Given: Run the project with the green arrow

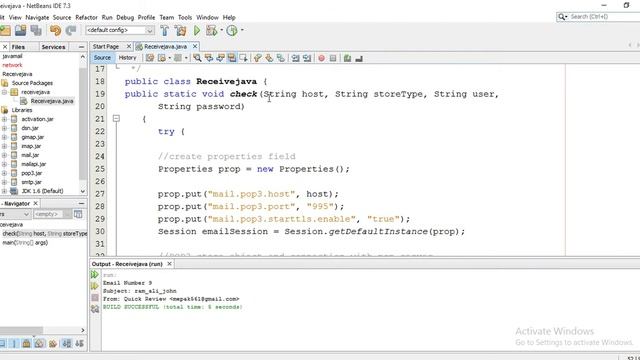Looking at the screenshot, I should pos(197,30).
